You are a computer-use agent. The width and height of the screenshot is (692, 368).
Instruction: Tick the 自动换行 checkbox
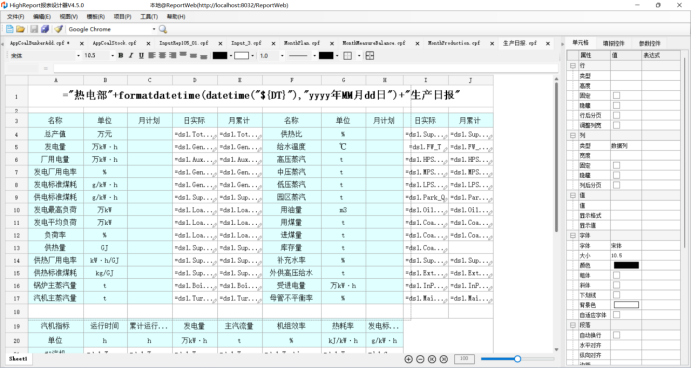(617, 335)
